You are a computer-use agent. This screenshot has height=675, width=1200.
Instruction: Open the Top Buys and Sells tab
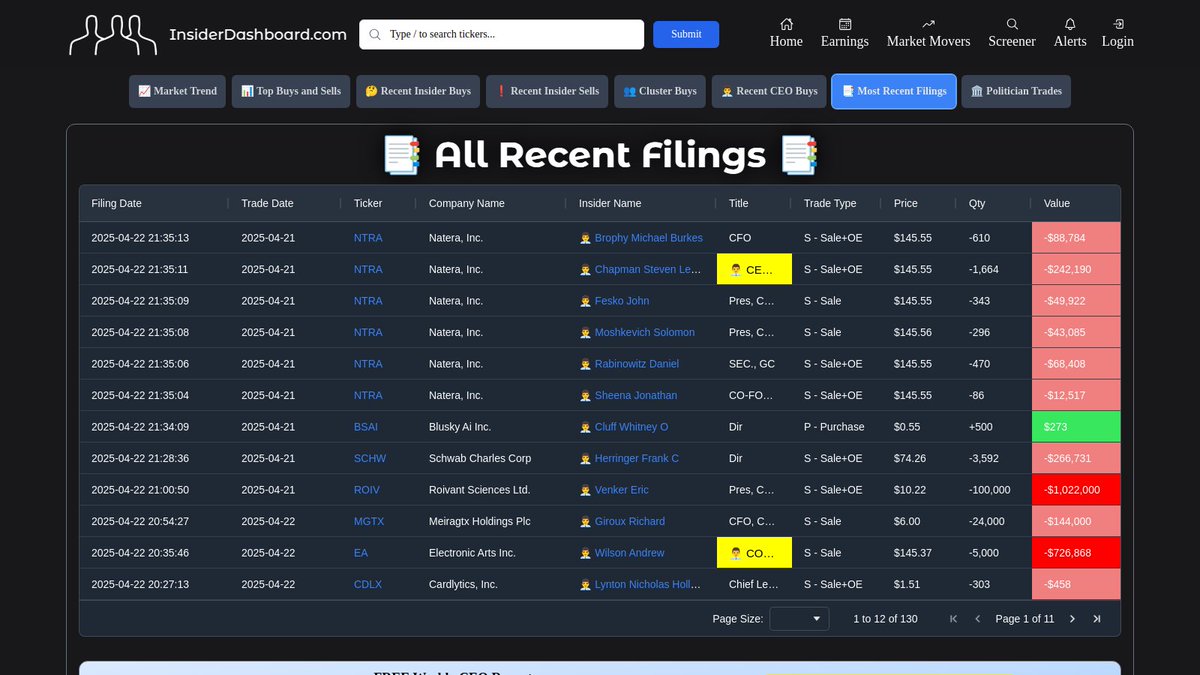291,91
